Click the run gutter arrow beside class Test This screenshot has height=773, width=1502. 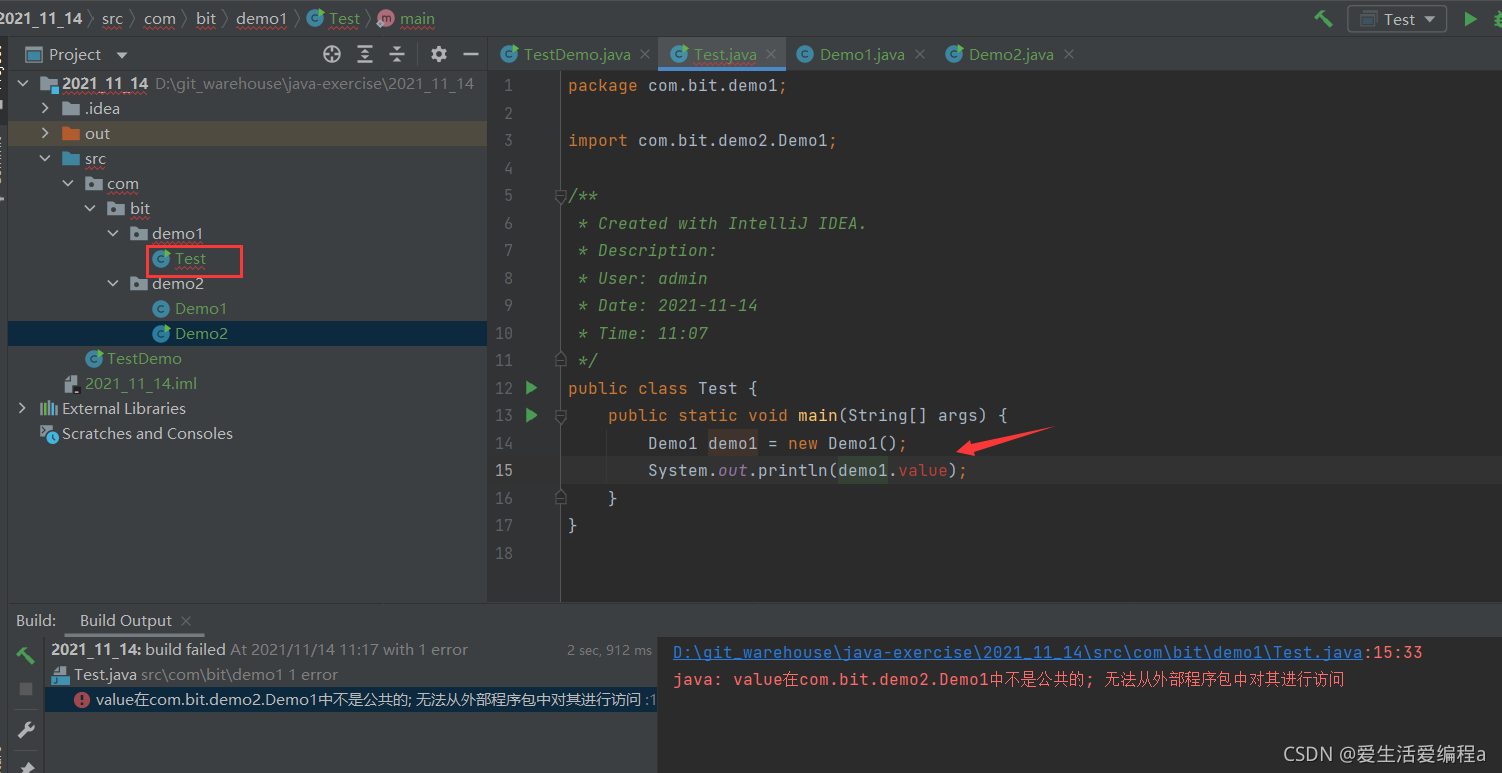[x=531, y=388]
